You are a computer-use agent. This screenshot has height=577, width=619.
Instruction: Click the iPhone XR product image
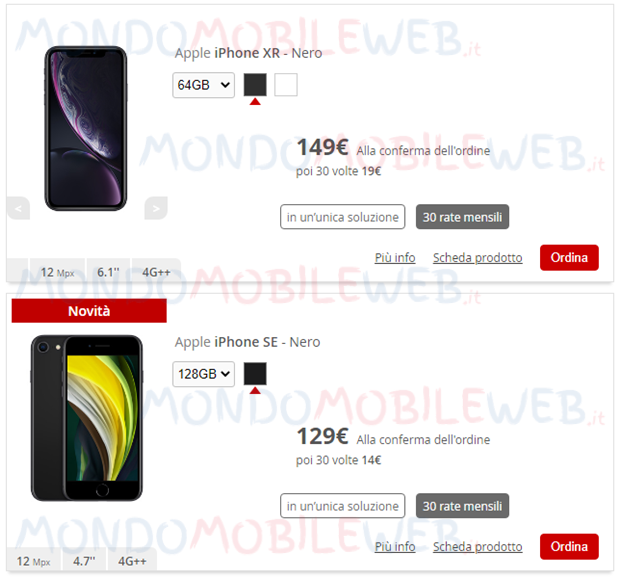pyautogui.click(x=86, y=128)
